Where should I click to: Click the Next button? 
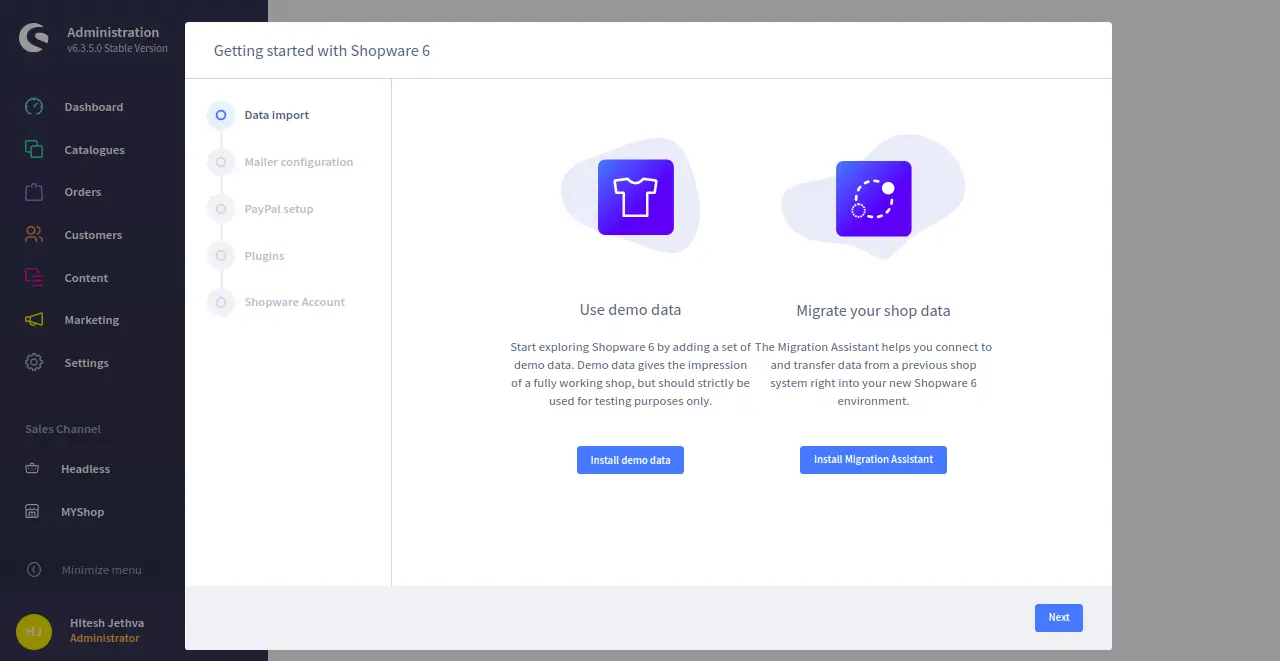tap(1059, 618)
